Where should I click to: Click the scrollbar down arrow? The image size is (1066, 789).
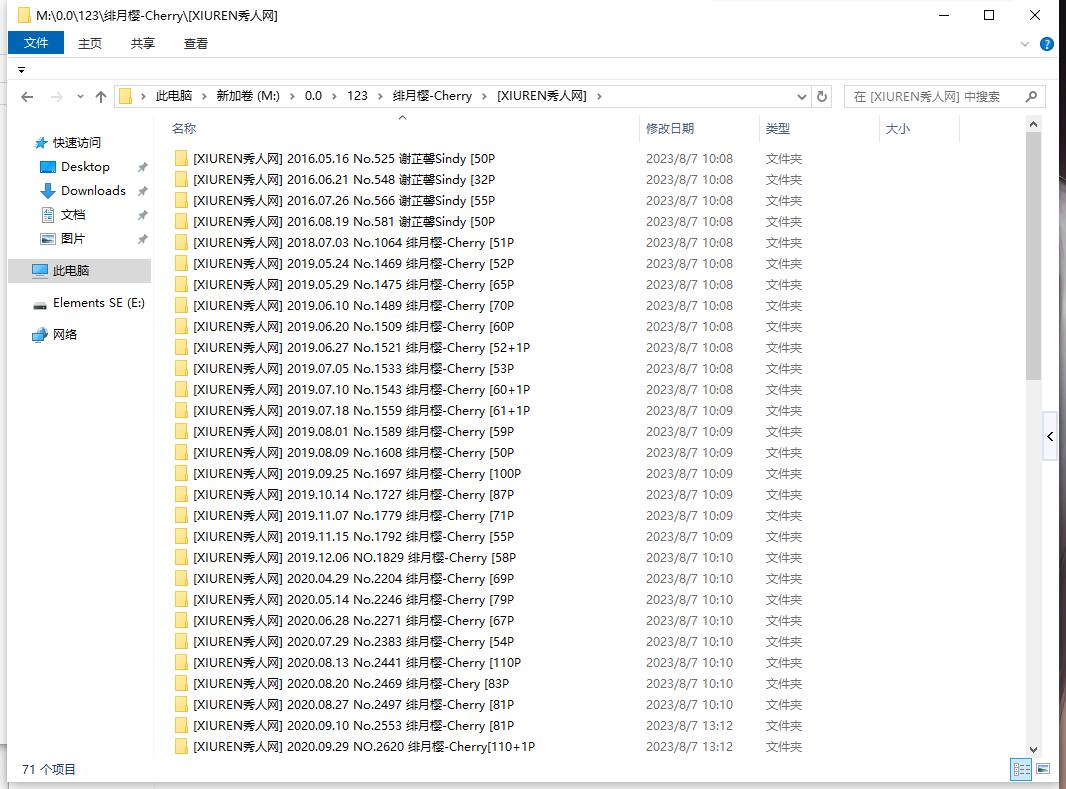click(1033, 750)
